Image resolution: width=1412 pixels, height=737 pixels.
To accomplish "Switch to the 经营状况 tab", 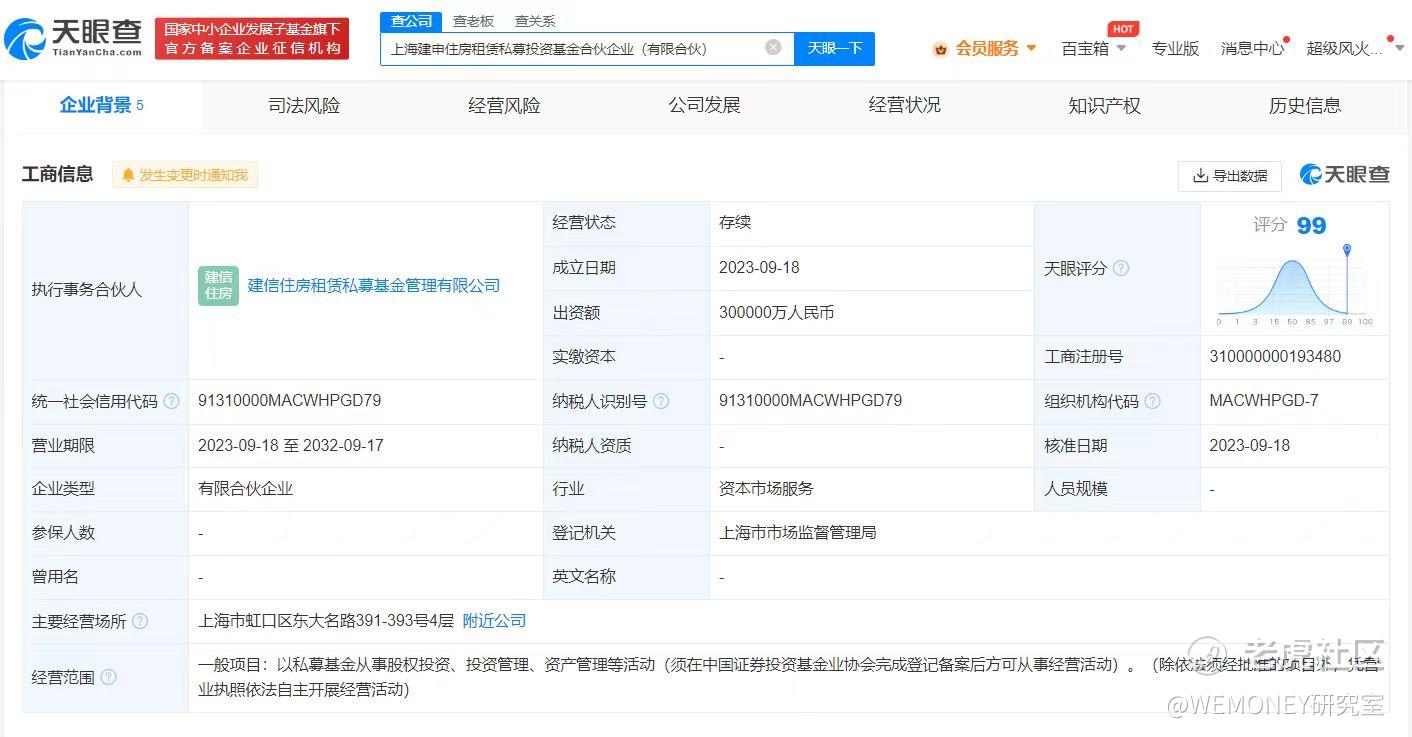I will pos(904,105).
